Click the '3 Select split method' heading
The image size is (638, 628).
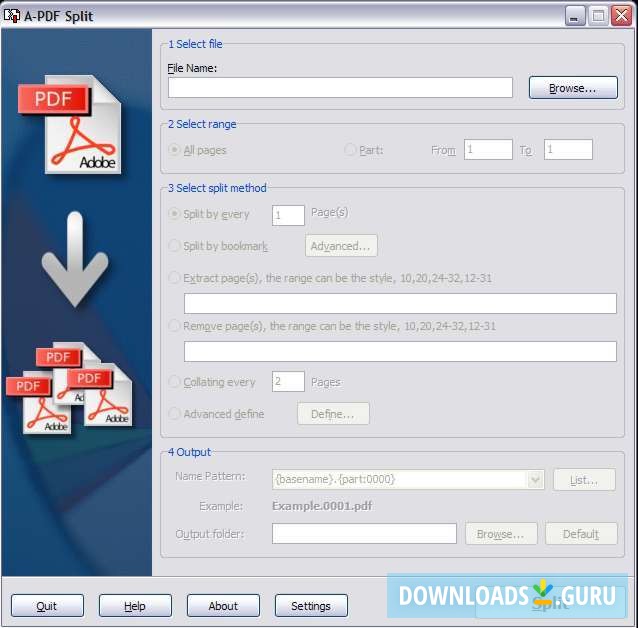(217, 188)
